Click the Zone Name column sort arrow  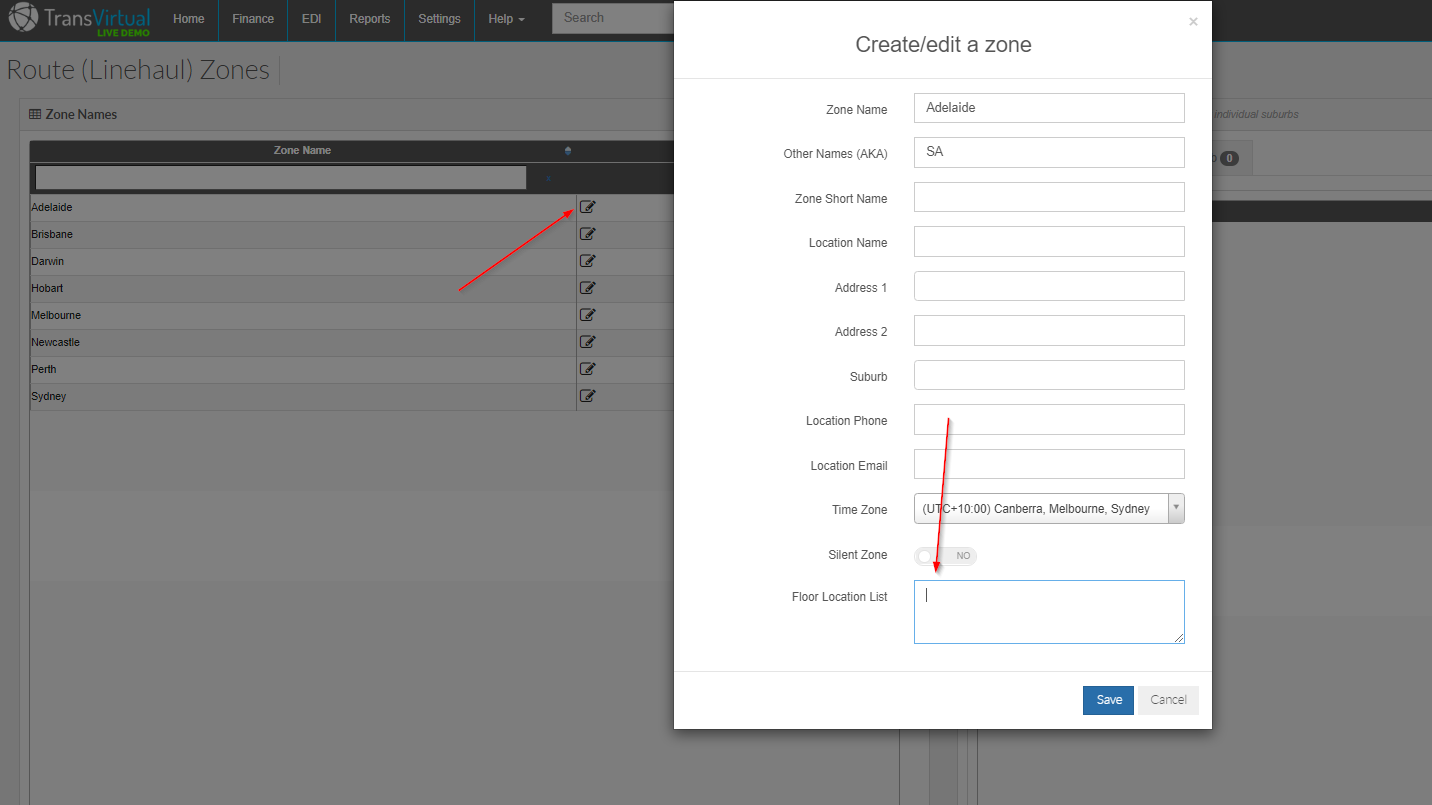coord(568,151)
